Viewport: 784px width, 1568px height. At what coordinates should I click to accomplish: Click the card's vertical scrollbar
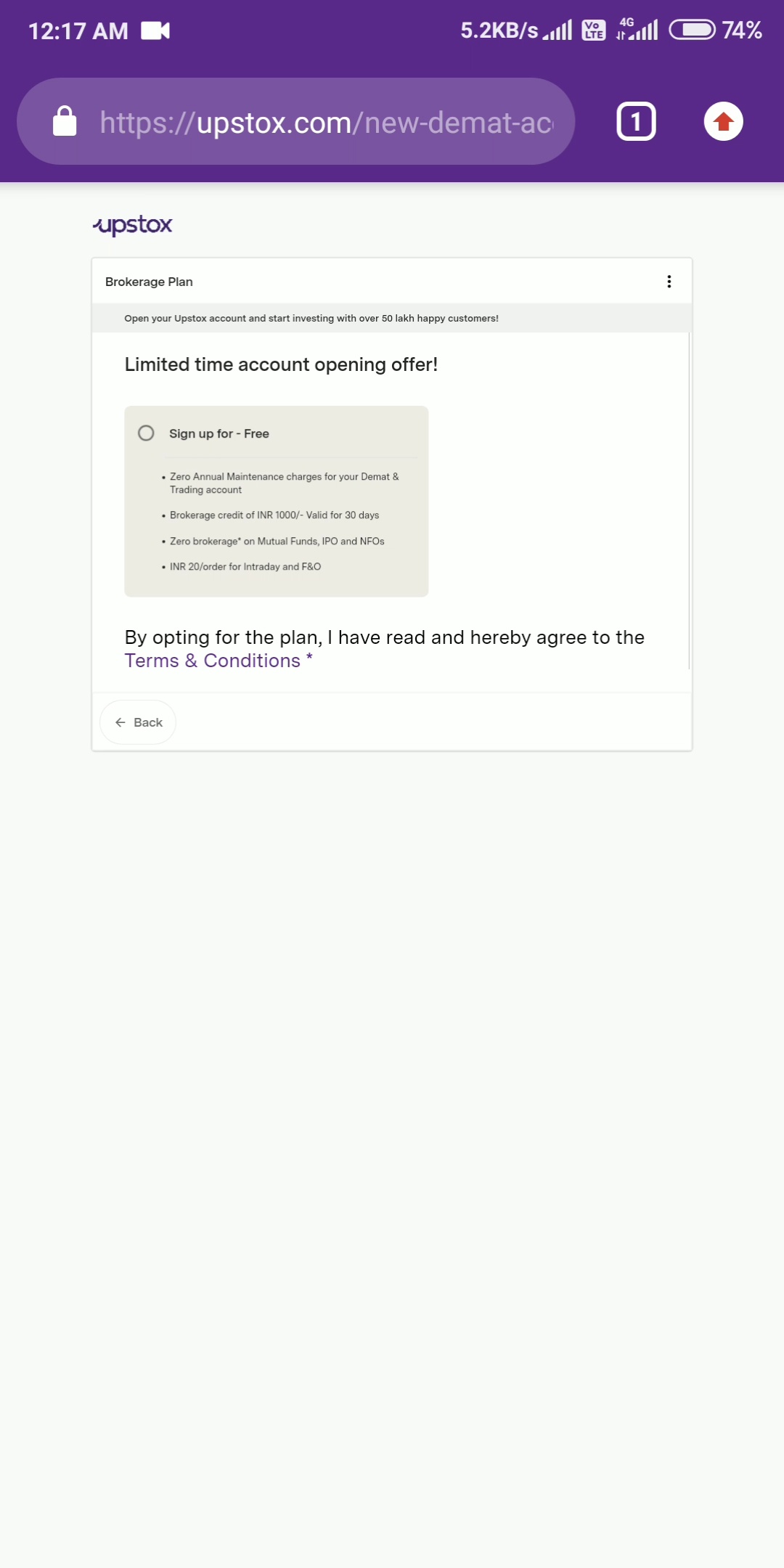[x=688, y=501]
